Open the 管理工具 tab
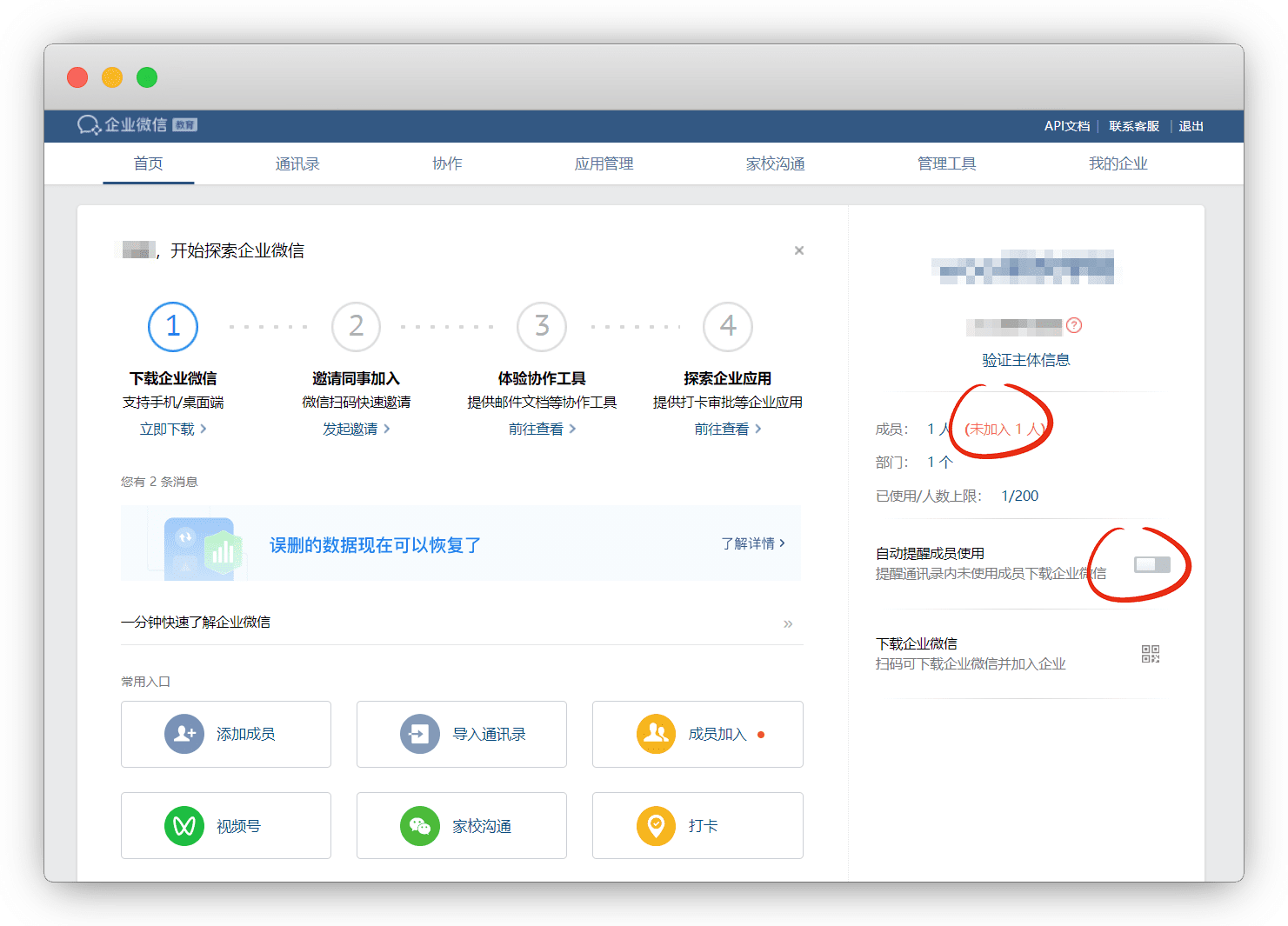The width and height of the screenshot is (1288, 926). (x=946, y=163)
